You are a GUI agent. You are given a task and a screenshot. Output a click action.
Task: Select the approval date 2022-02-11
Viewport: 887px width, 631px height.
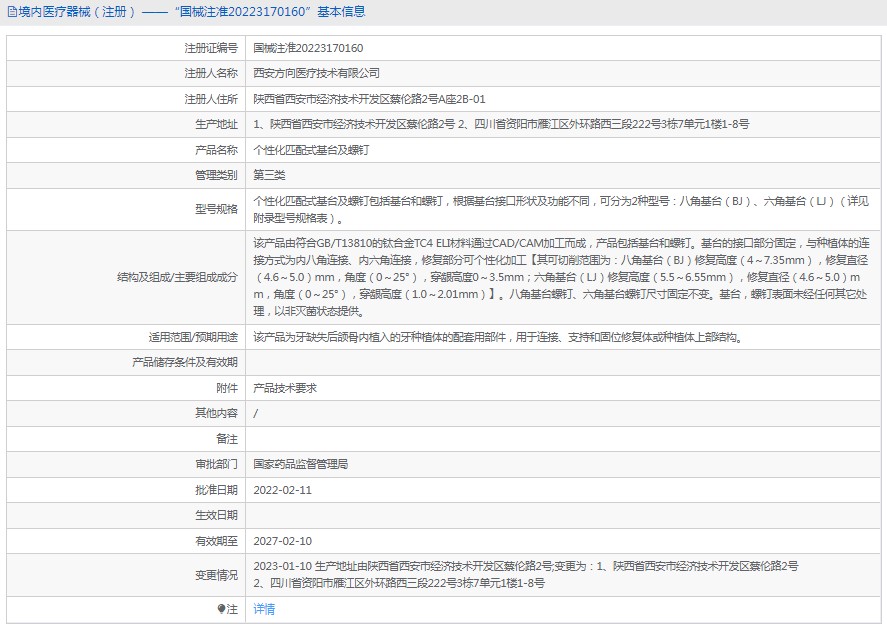(283, 490)
